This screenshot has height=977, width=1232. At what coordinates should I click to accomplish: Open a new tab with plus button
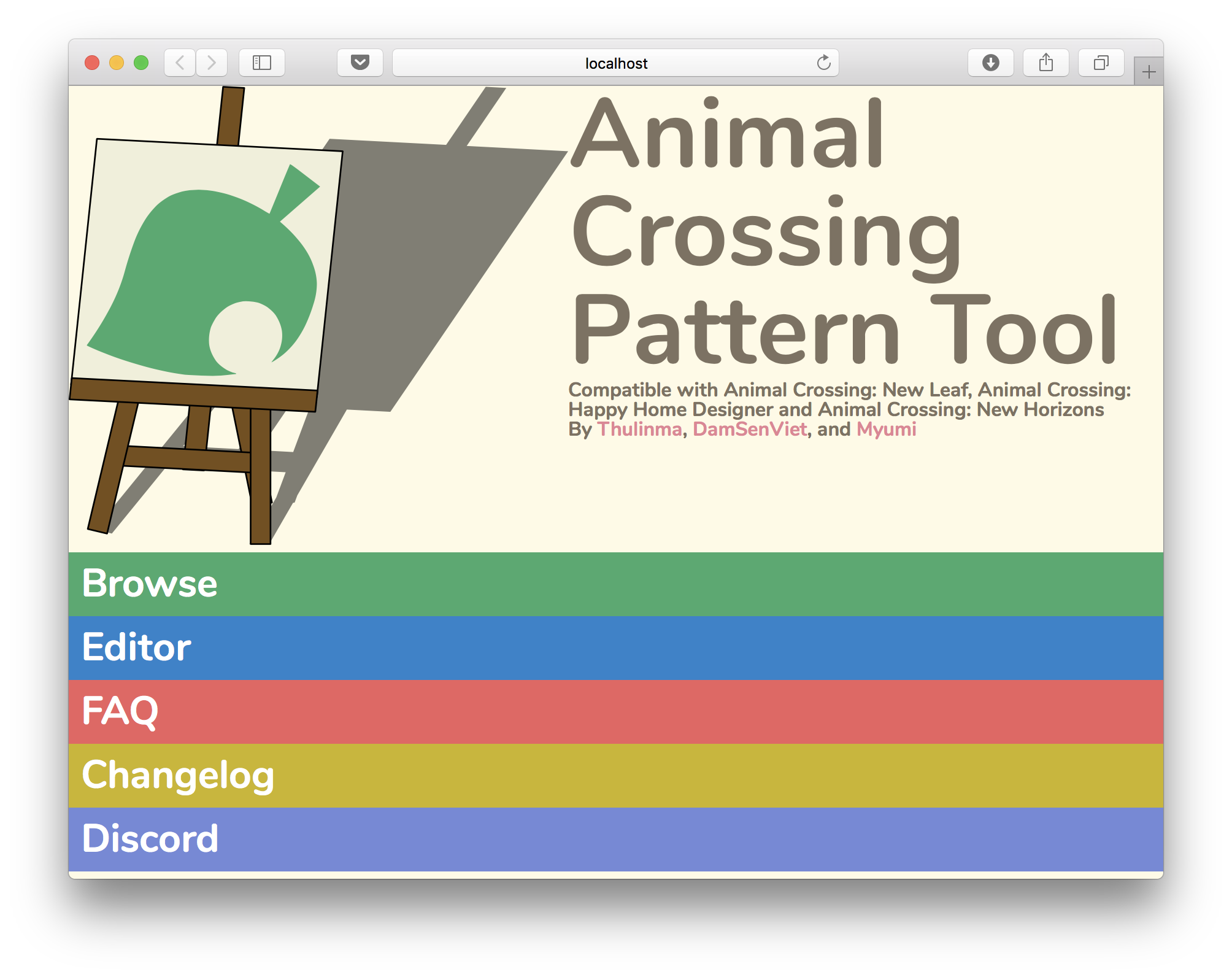pos(1149,72)
